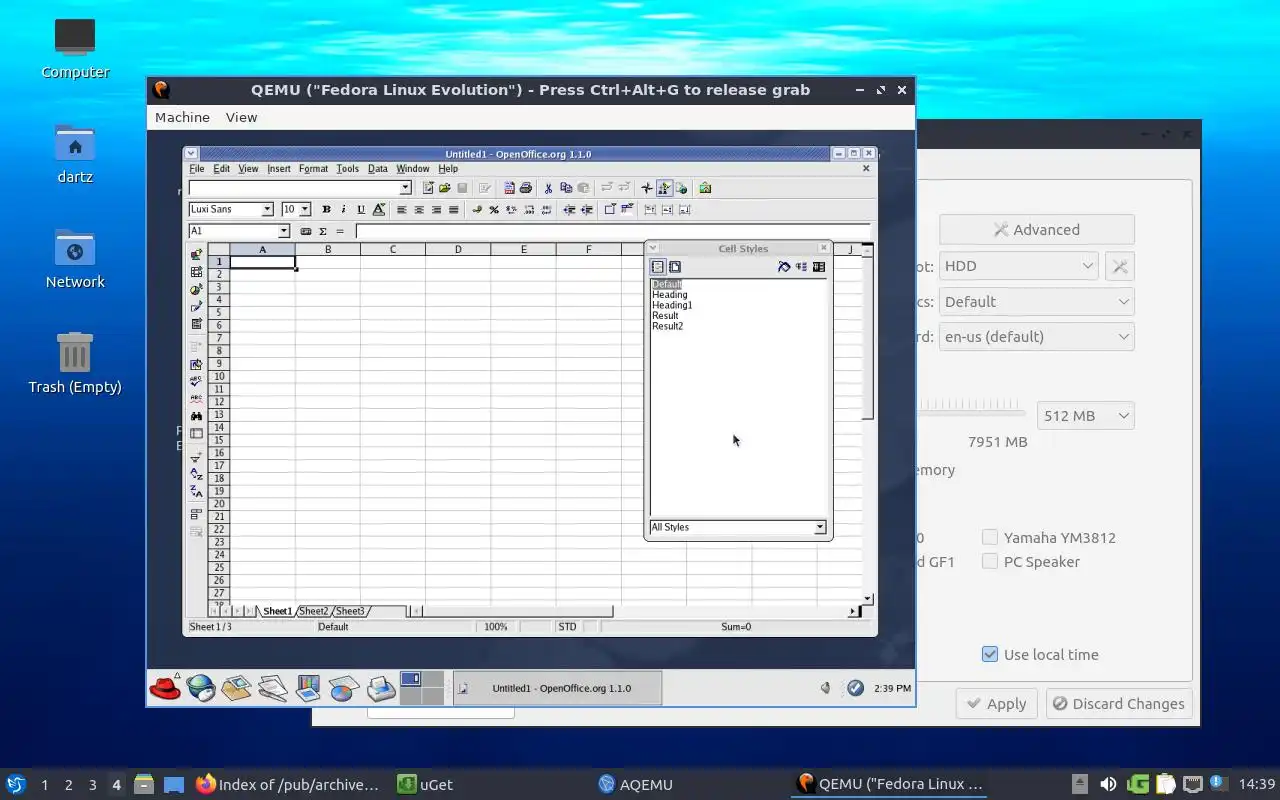The height and width of the screenshot is (800, 1280).
Task: Click Fill Format Mode paint bucket in Cell Styles
Action: 784,267
